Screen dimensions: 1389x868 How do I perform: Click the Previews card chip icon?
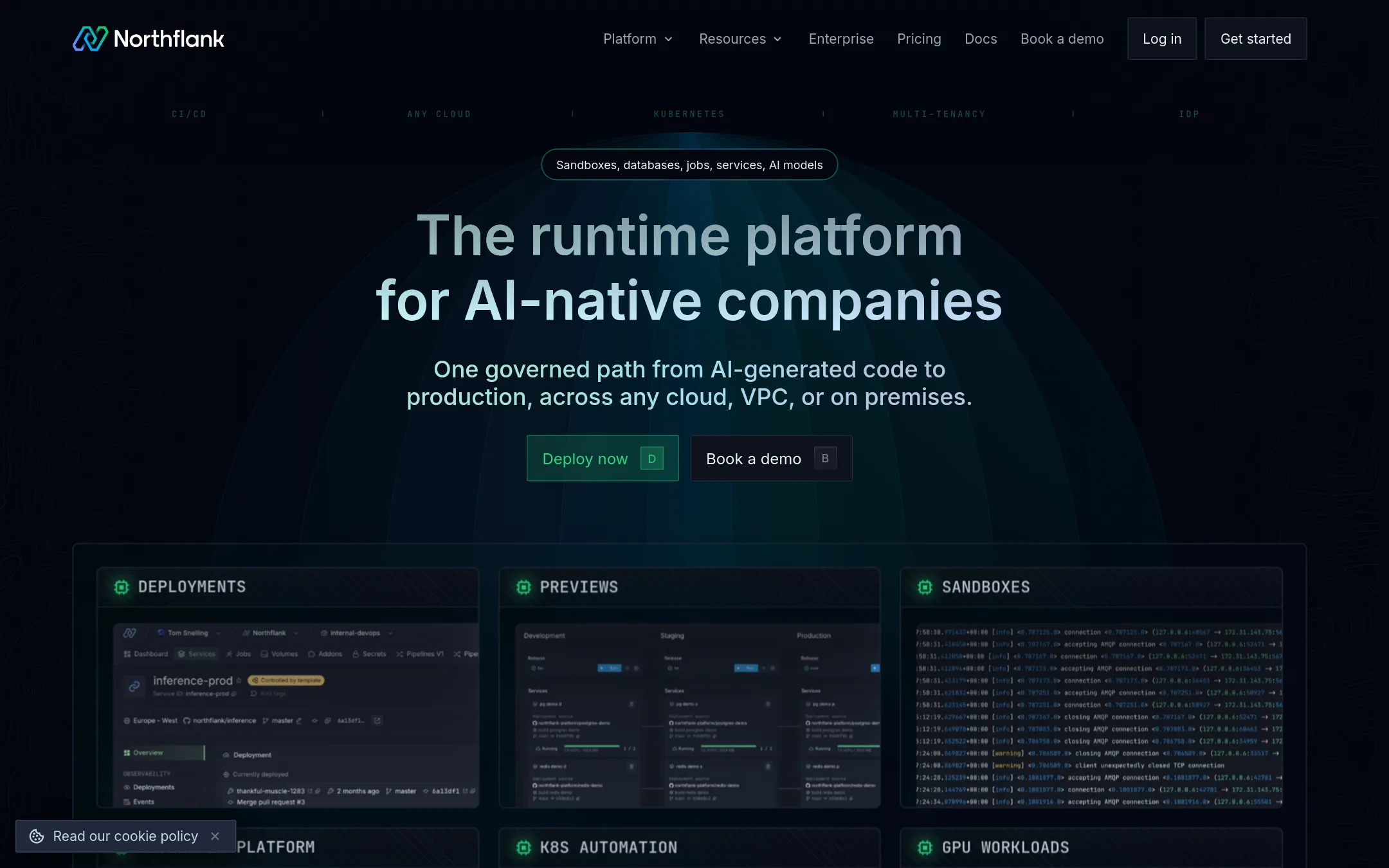click(x=523, y=587)
